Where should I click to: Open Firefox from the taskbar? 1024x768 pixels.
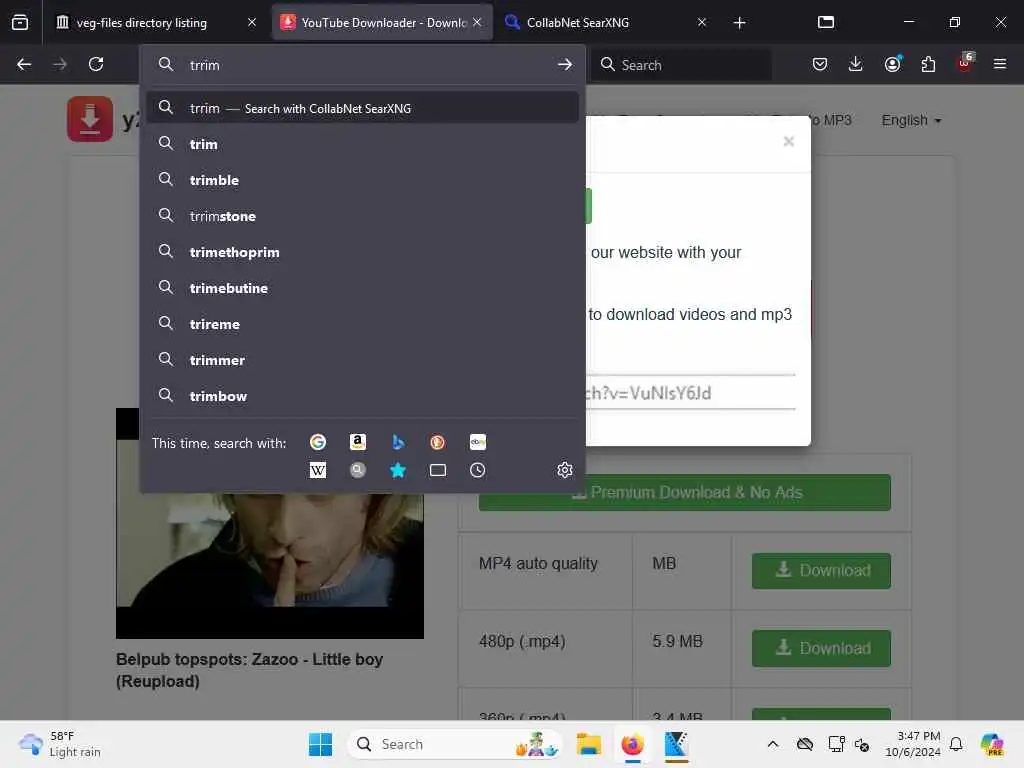coord(632,744)
